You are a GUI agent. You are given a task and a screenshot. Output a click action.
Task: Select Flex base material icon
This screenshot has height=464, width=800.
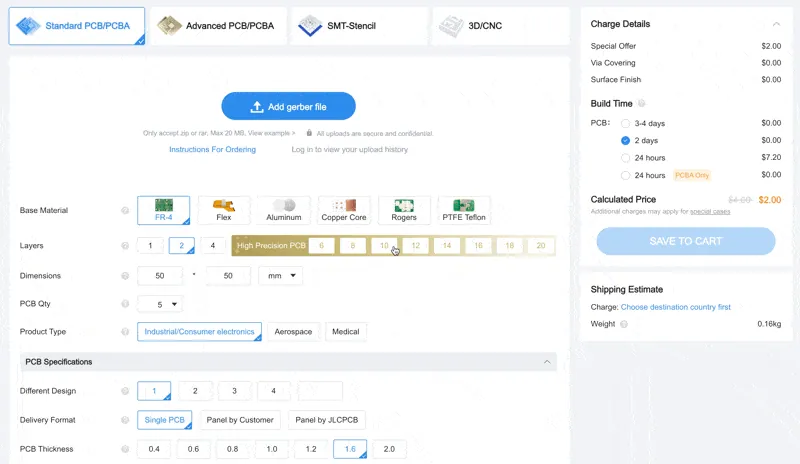pos(223,210)
